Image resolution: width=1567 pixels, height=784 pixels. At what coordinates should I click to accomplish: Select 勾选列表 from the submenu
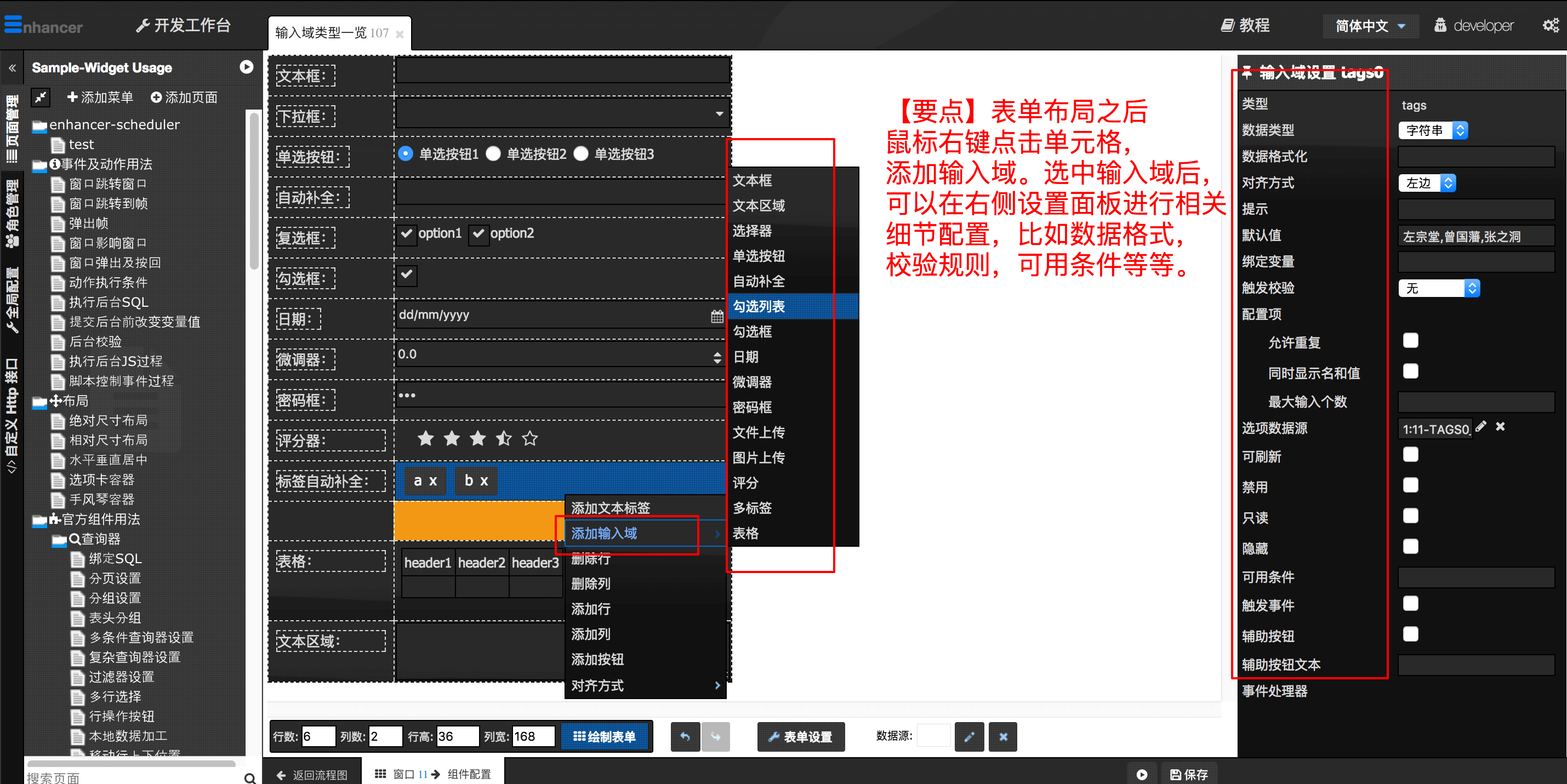coord(759,307)
